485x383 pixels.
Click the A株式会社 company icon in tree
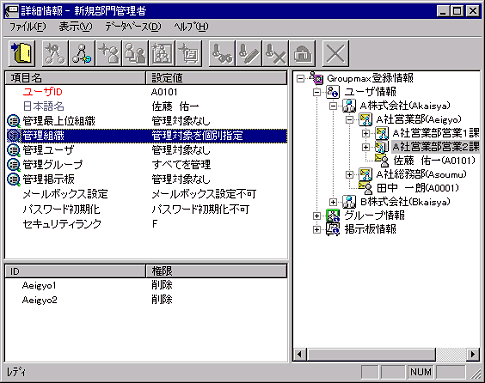(349, 106)
